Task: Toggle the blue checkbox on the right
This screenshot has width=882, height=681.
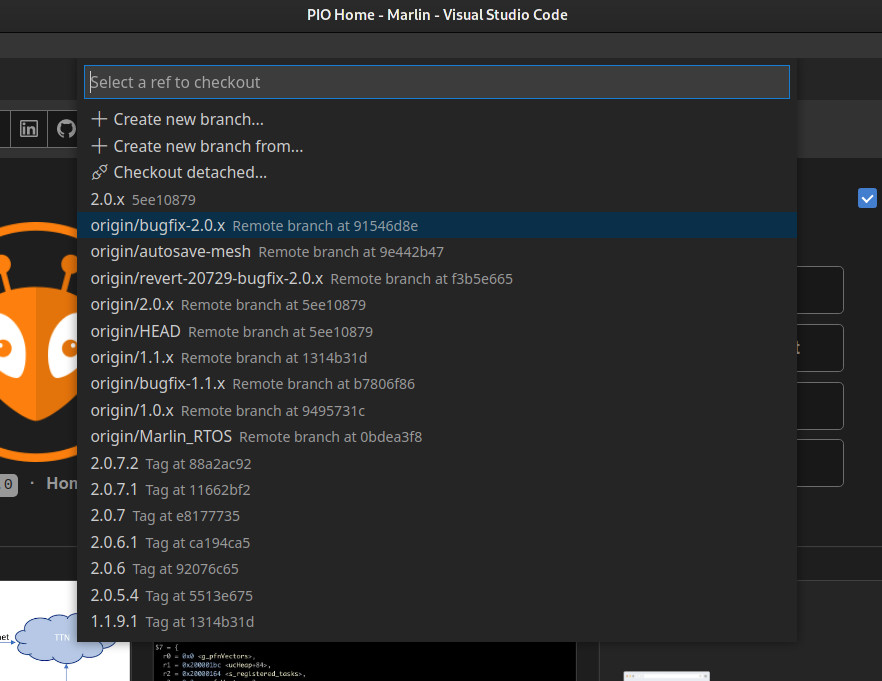Action: 867,198
